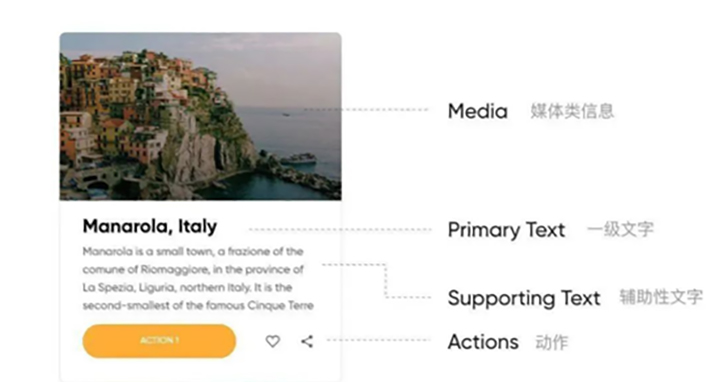Click the dotted line pointing to Media
This screenshot has width=720, height=382.
click(366, 110)
